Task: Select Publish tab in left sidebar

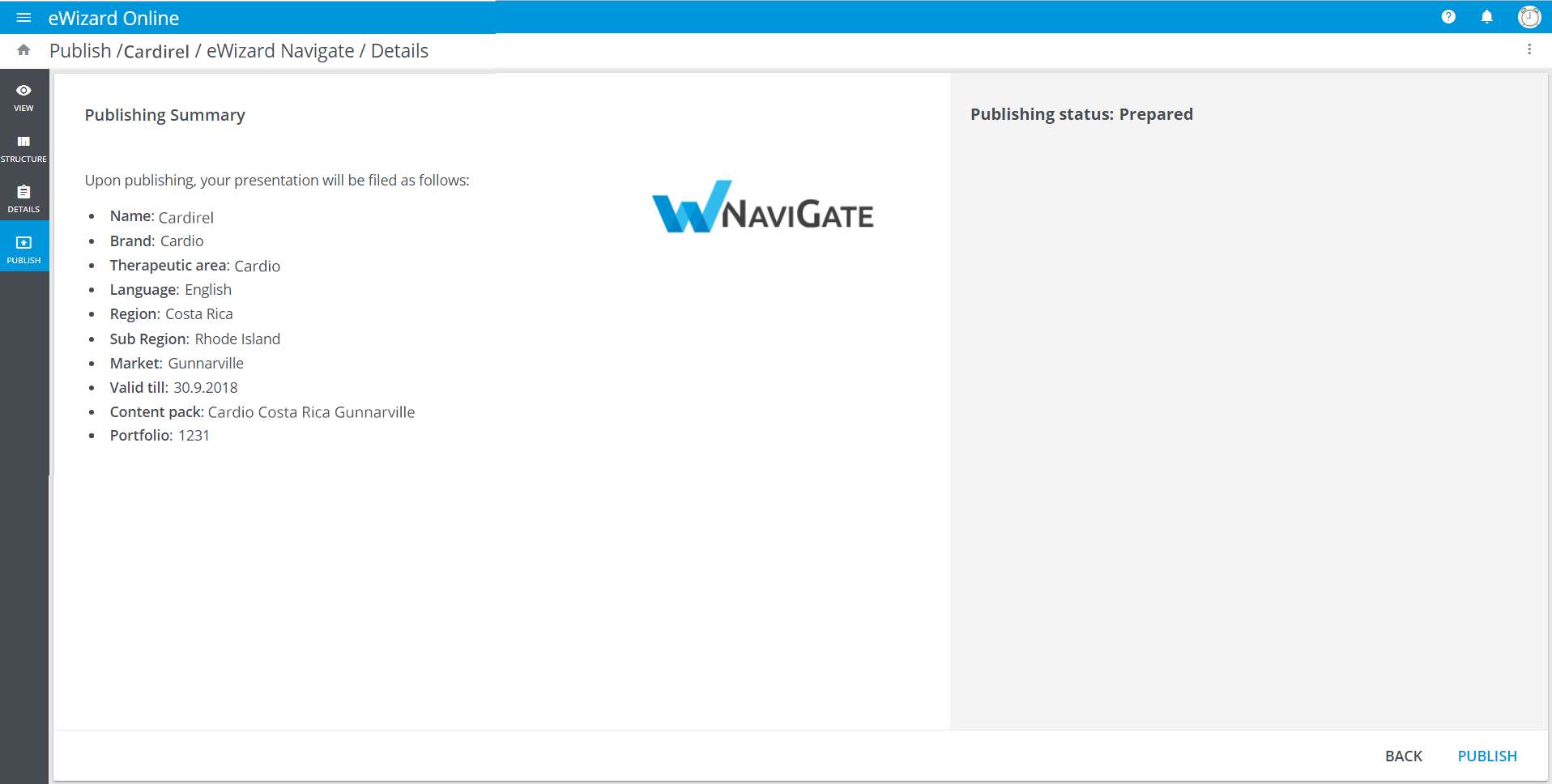Action: [23, 249]
